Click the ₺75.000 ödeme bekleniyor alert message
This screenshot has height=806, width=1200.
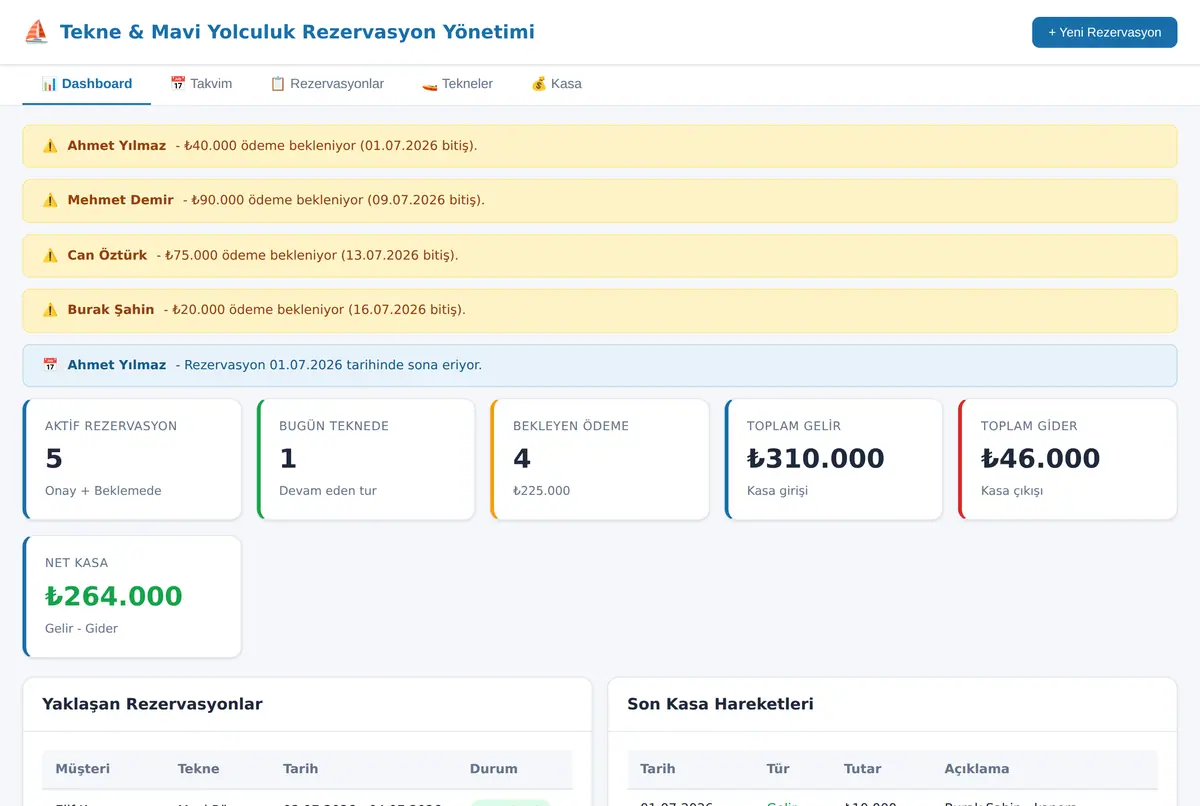(307, 255)
